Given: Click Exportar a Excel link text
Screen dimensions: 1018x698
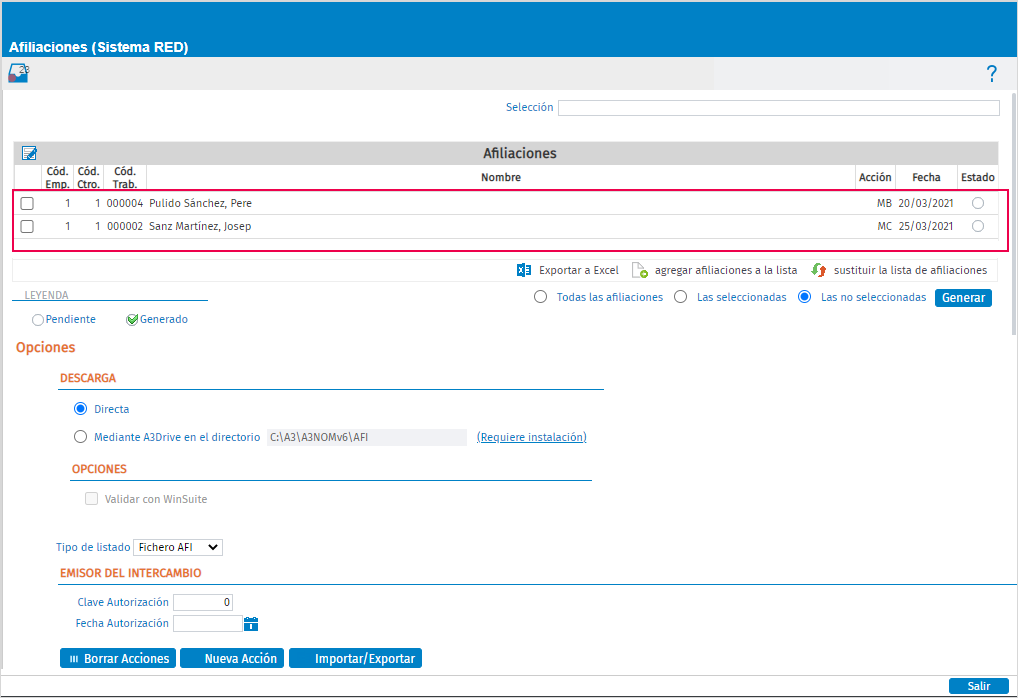Looking at the screenshot, I should tap(579, 270).
